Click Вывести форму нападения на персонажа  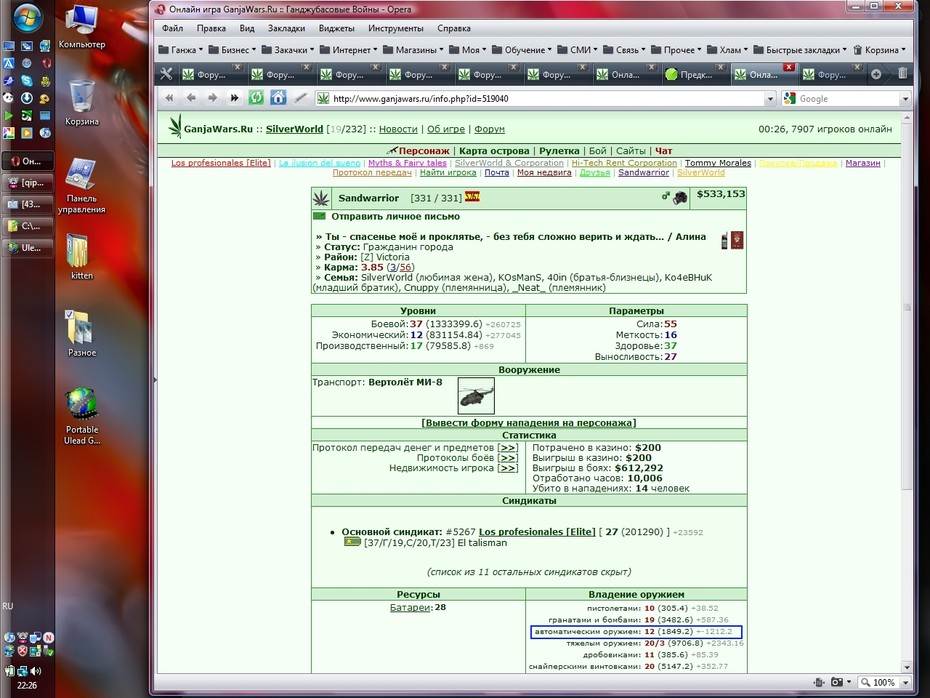click(528, 423)
